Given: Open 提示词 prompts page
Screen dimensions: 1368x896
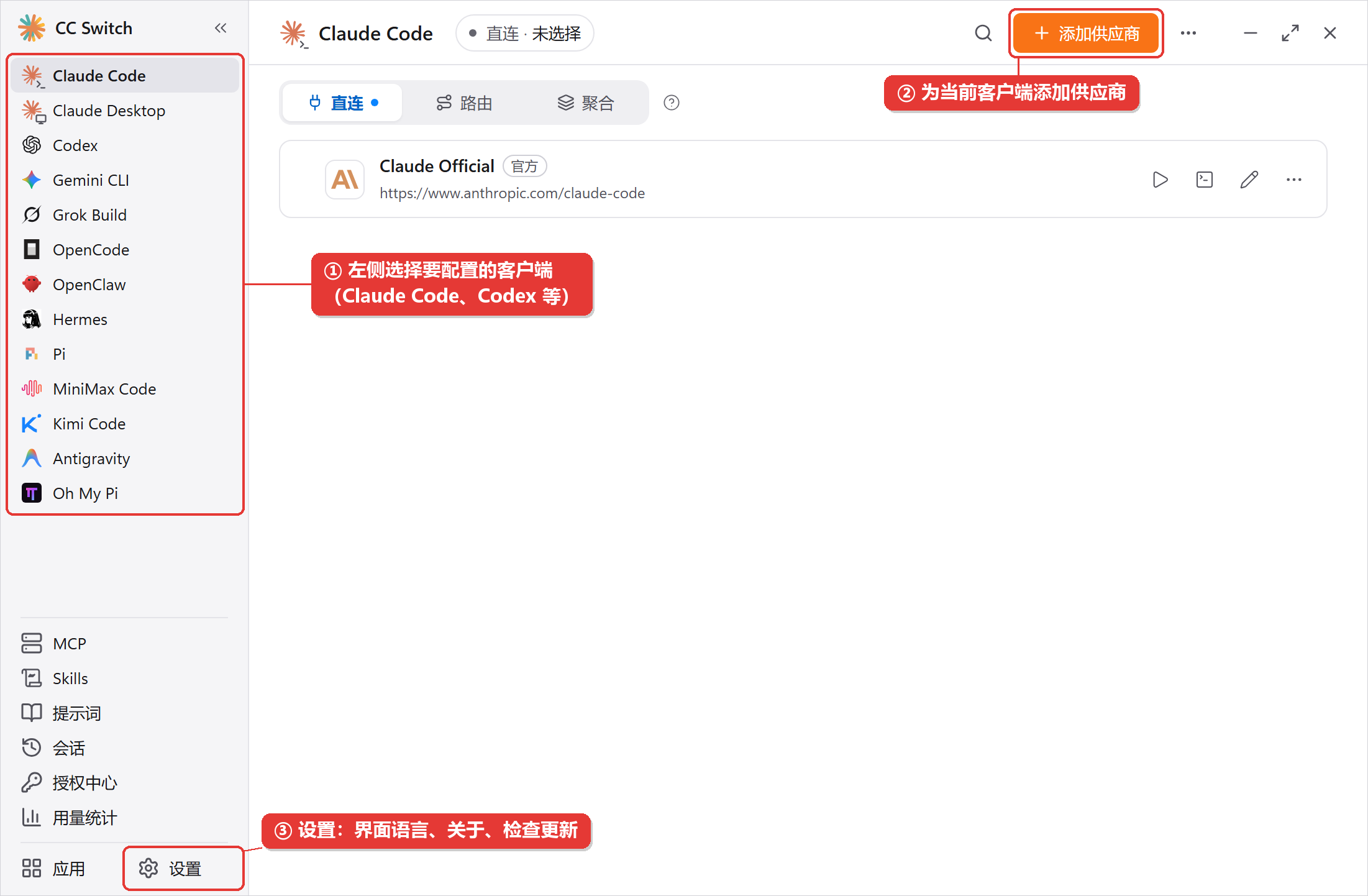Looking at the screenshot, I should pyautogui.click(x=125, y=713).
